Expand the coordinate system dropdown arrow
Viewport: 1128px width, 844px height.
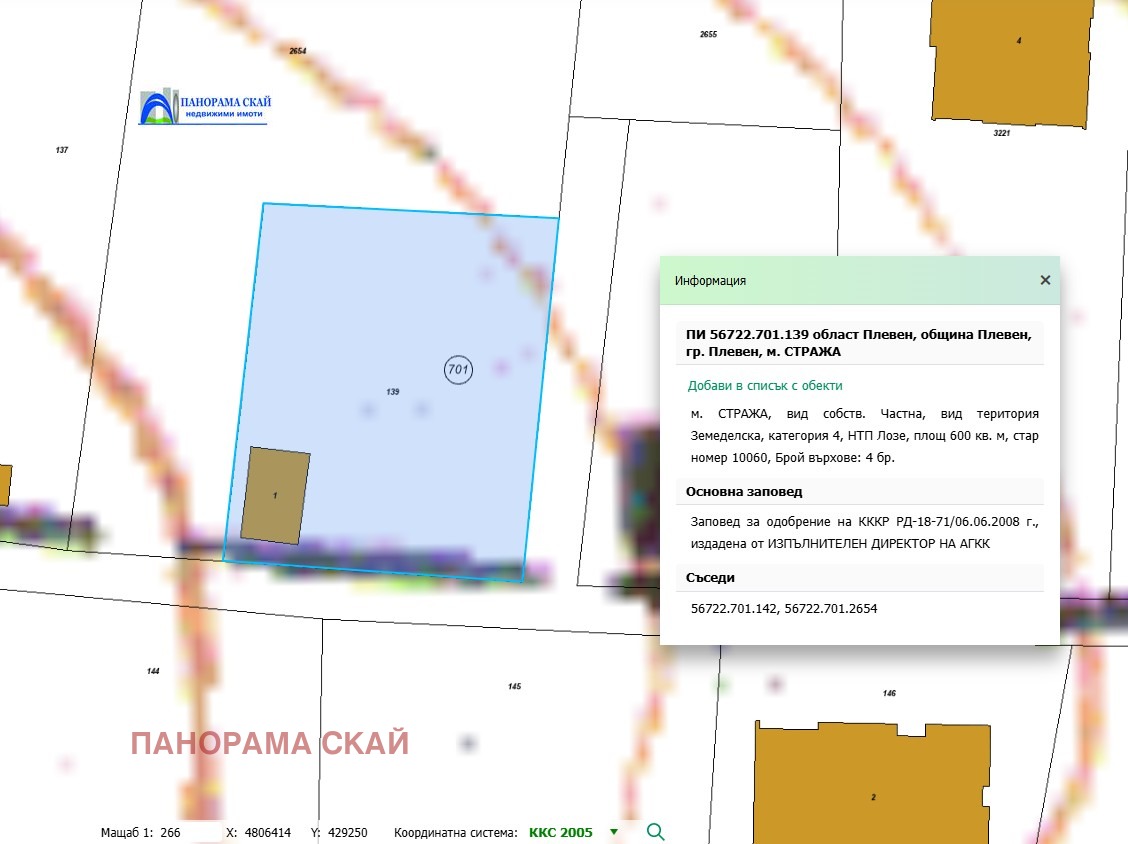pyautogui.click(x=614, y=832)
